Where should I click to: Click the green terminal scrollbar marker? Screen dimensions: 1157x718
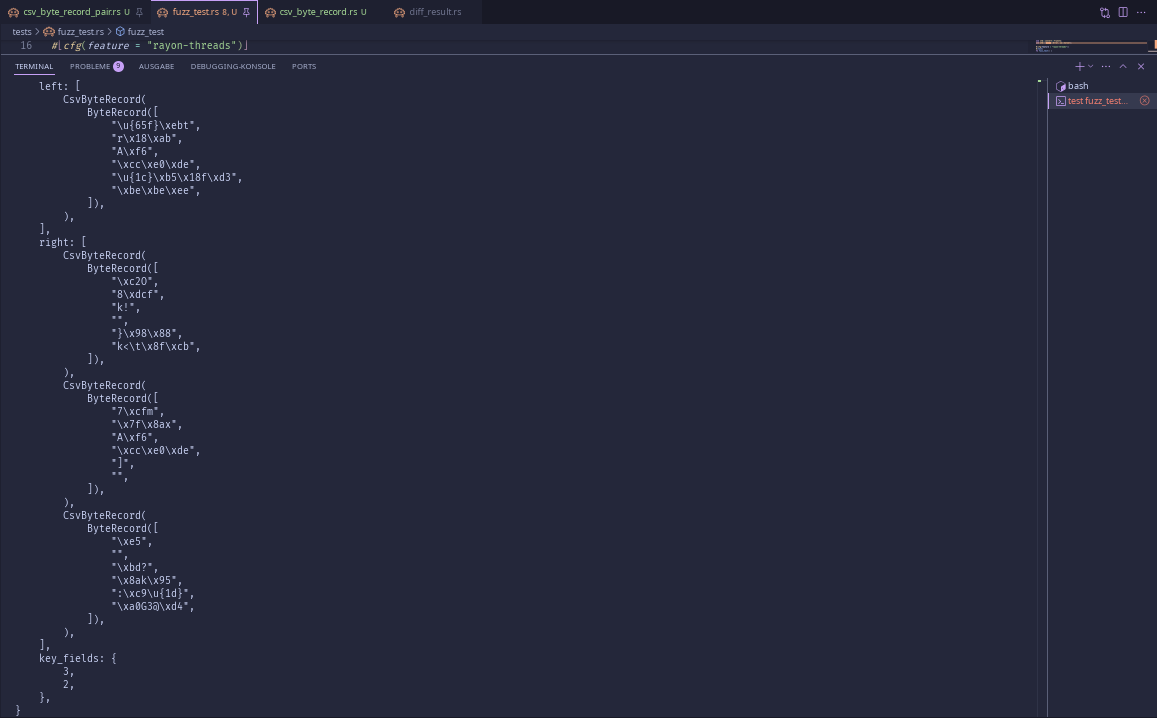(x=1040, y=81)
